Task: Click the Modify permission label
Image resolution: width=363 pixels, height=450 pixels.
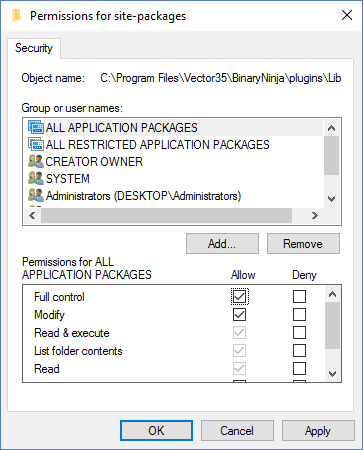Action: 49,315
